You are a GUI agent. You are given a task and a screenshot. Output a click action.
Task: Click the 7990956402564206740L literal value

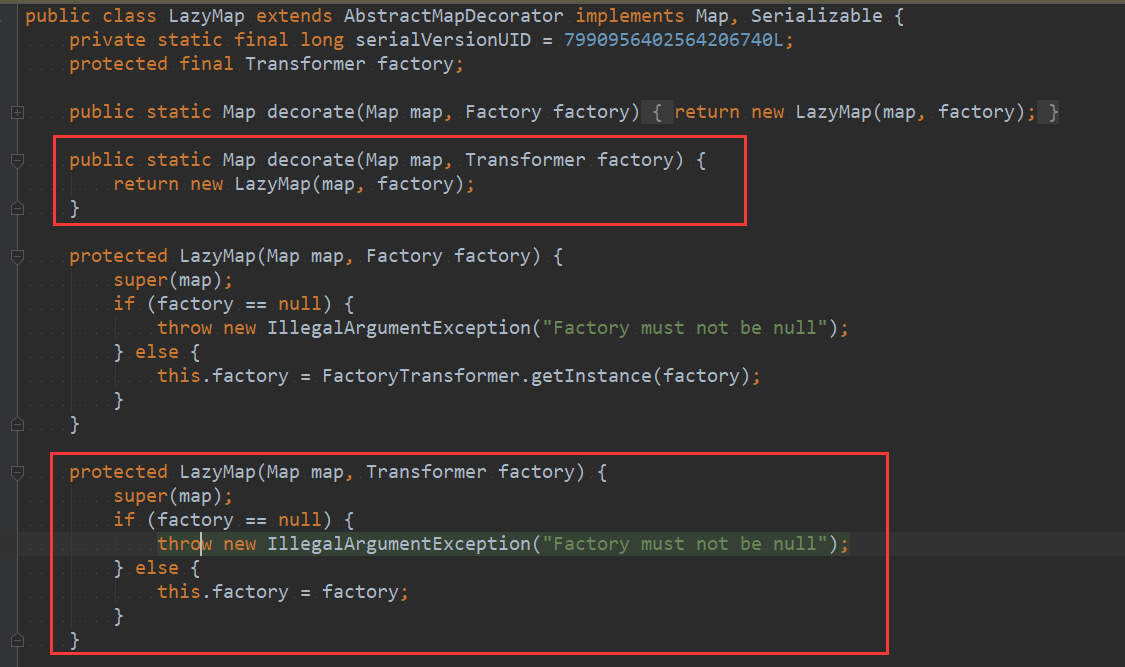[x=674, y=40]
